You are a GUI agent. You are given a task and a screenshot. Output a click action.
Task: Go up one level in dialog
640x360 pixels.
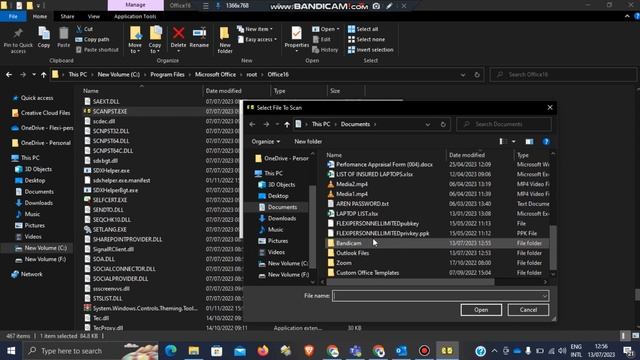[x=287, y=124]
